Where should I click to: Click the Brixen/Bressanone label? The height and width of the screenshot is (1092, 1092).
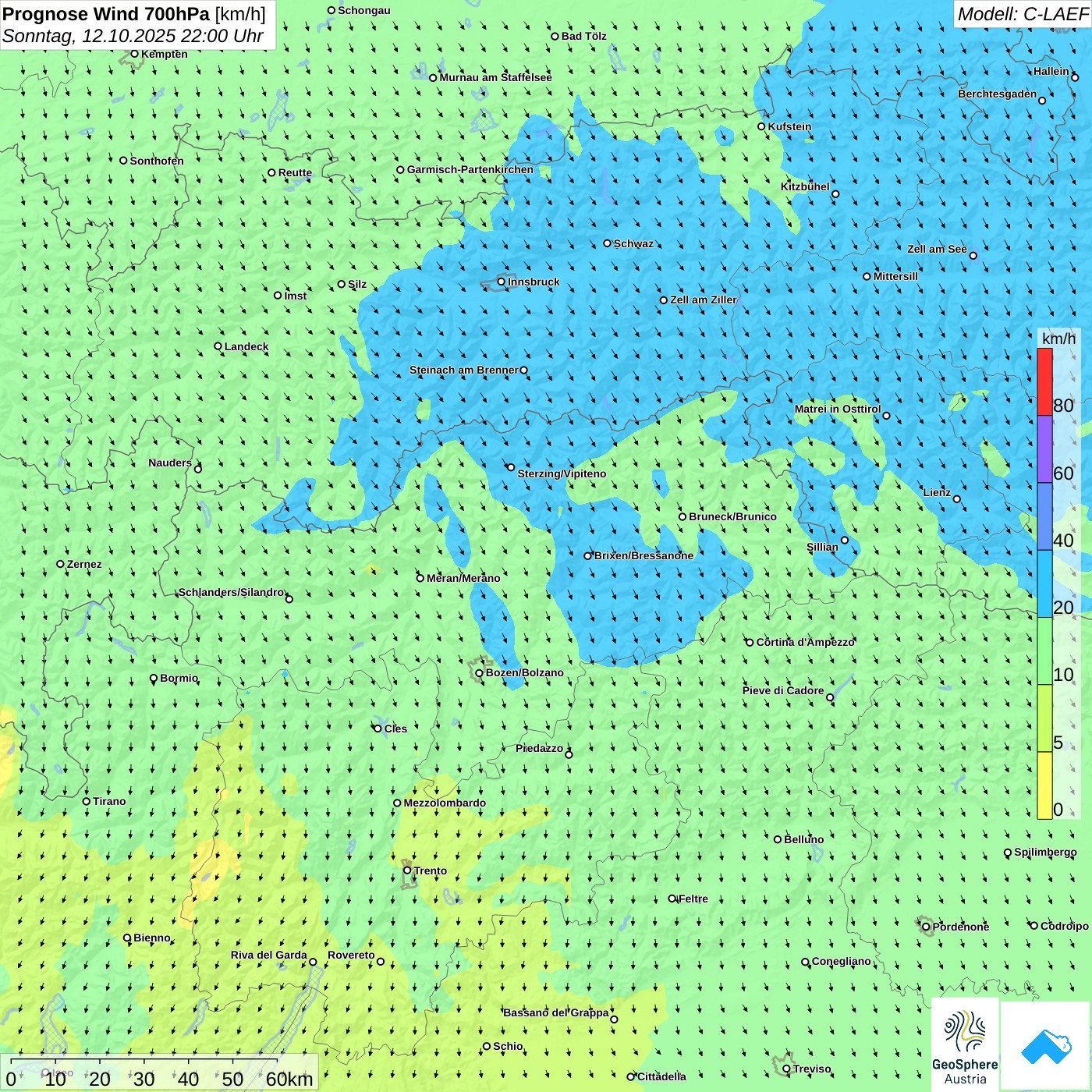tap(643, 555)
